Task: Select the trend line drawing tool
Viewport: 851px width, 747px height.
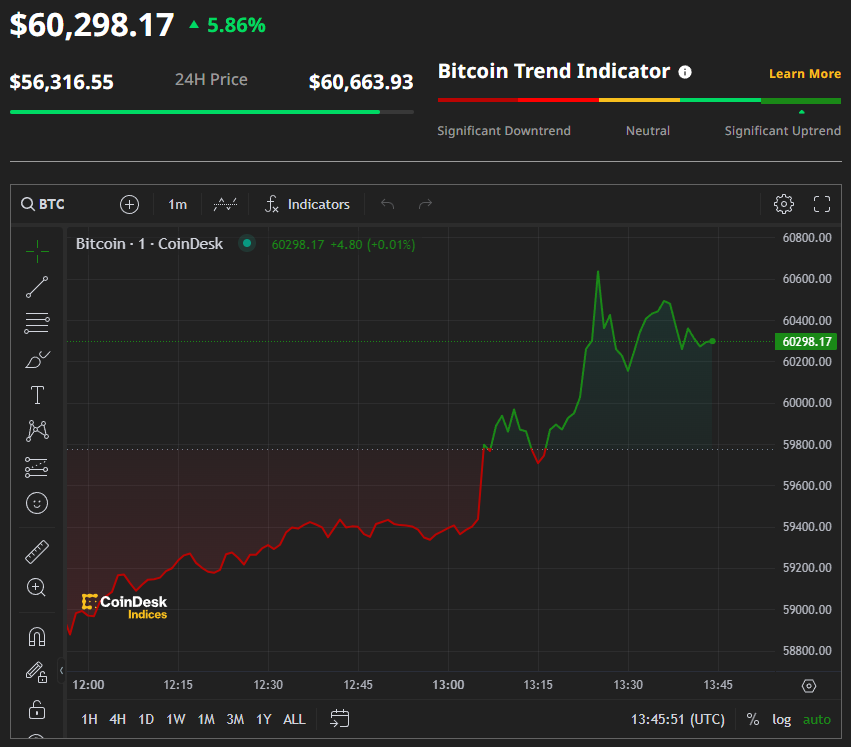Action: point(37,287)
